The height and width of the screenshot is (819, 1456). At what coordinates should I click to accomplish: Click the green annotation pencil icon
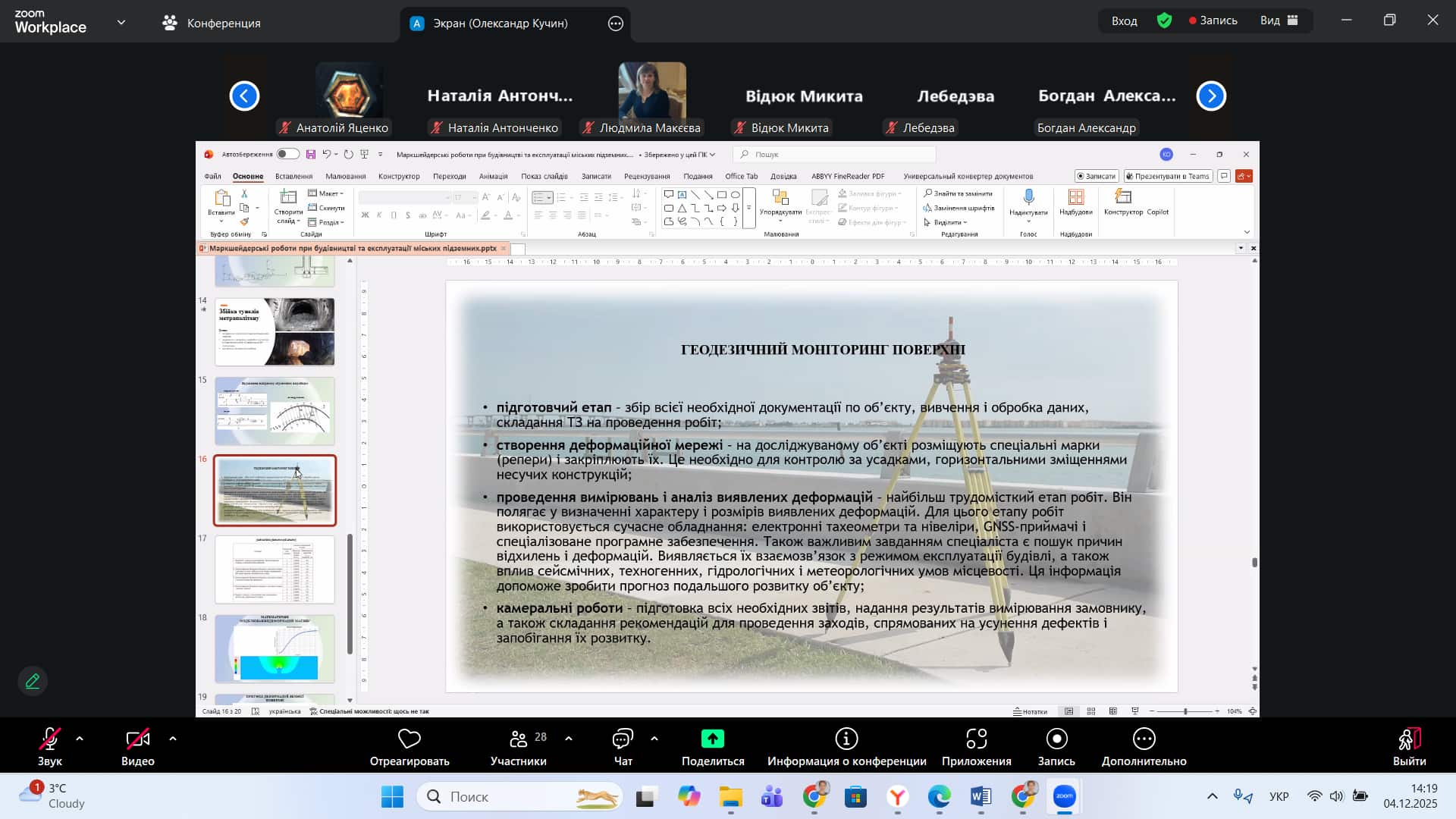(33, 681)
